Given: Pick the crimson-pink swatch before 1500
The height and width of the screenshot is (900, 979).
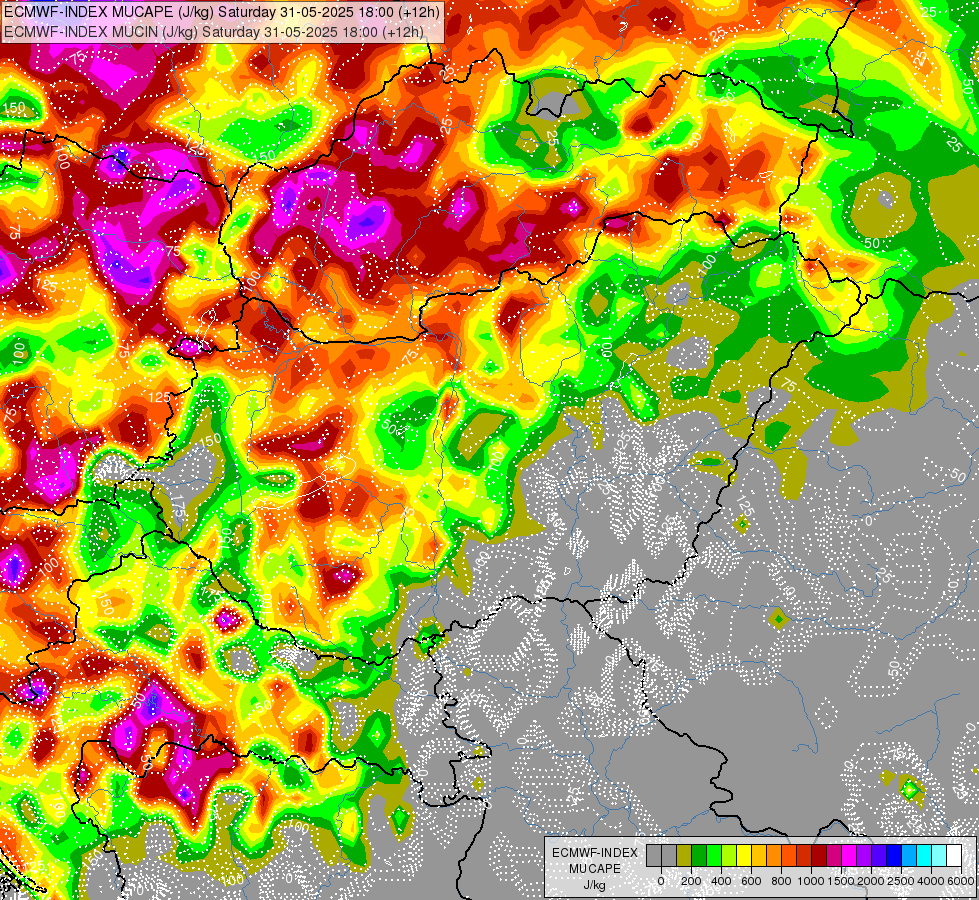Looking at the screenshot, I should coord(834,856).
